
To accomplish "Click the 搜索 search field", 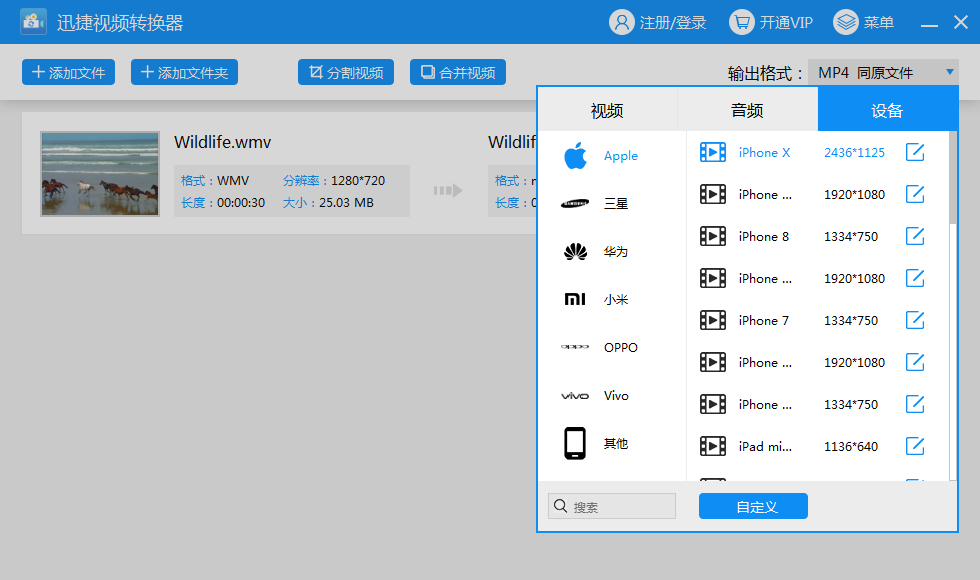I will pos(612,506).
